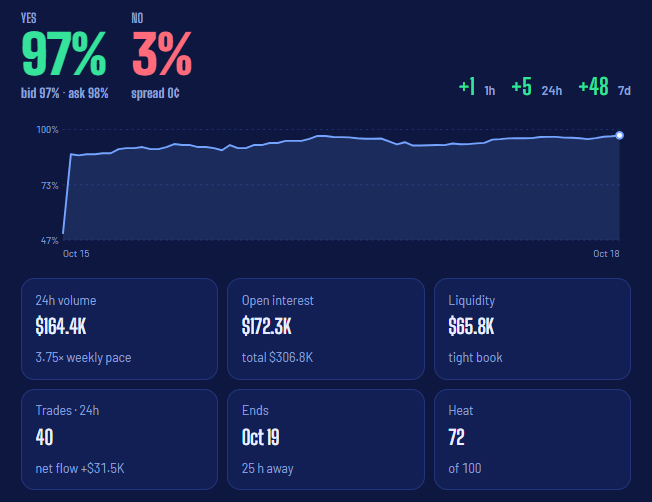Screen dimensions: 652x502
Task: Click the 72 heat score
Action: click(456, 437)
